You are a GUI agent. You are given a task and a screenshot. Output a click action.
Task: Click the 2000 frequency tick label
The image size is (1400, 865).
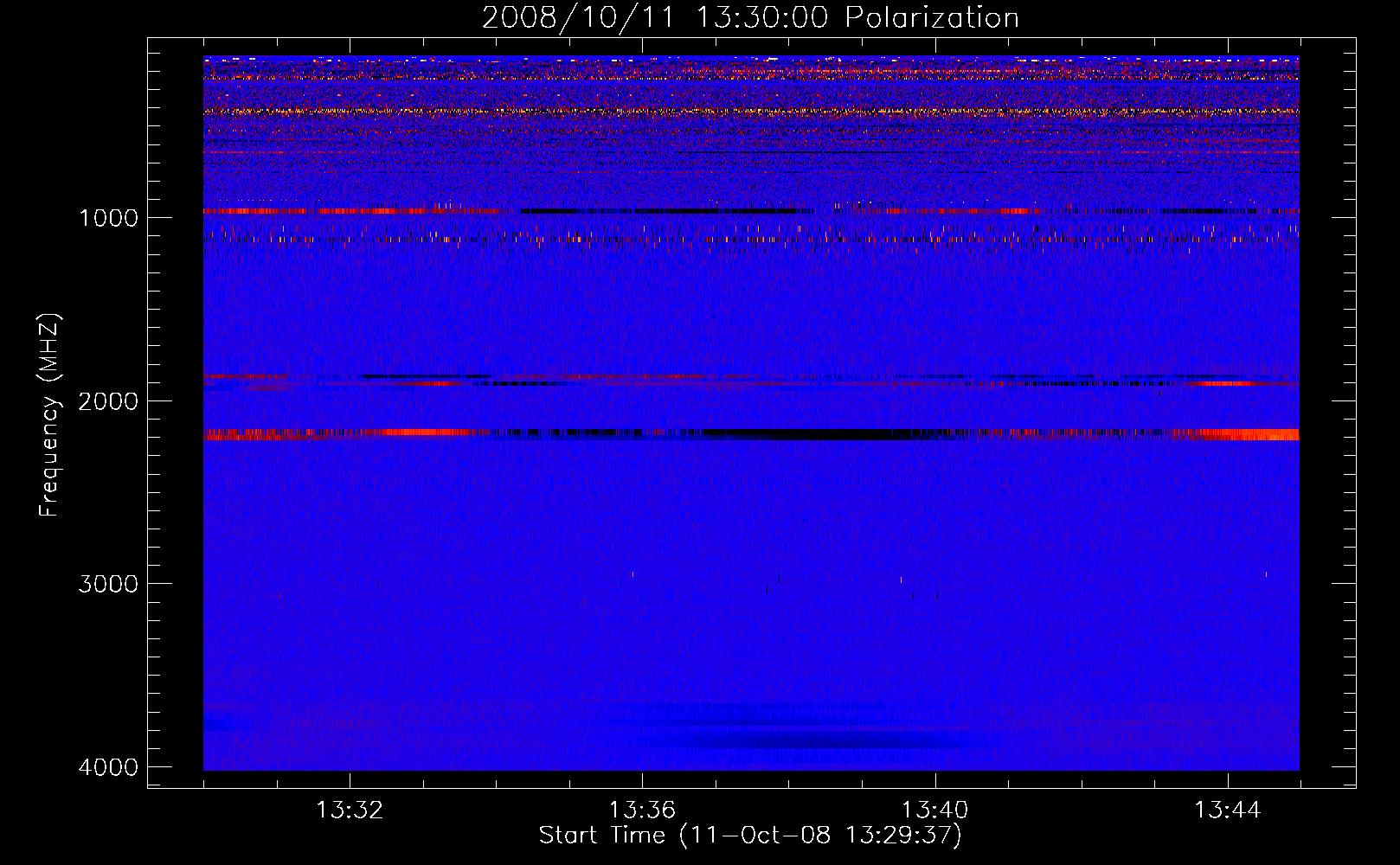click(x=108, y=400)
